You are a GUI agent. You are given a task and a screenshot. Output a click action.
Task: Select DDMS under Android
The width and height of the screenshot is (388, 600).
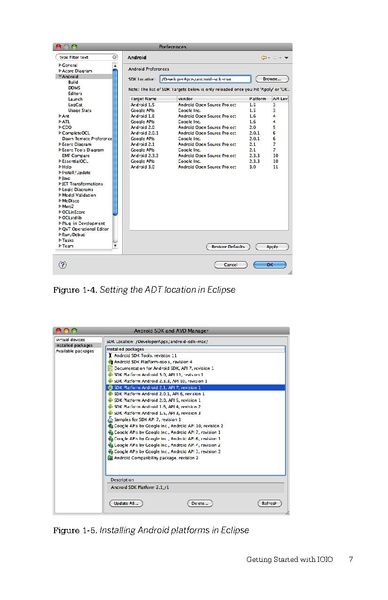(x=74, y=88)
